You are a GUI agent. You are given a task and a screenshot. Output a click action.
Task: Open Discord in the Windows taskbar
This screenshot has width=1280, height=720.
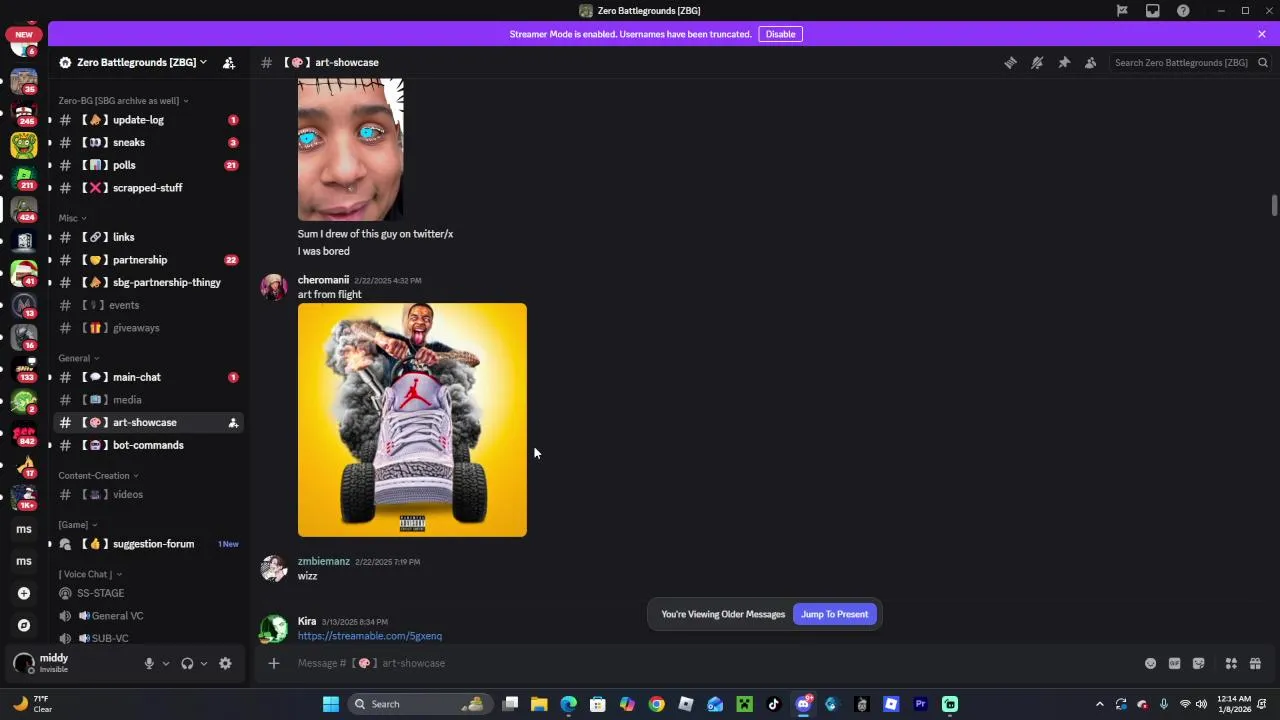[803, 704]
